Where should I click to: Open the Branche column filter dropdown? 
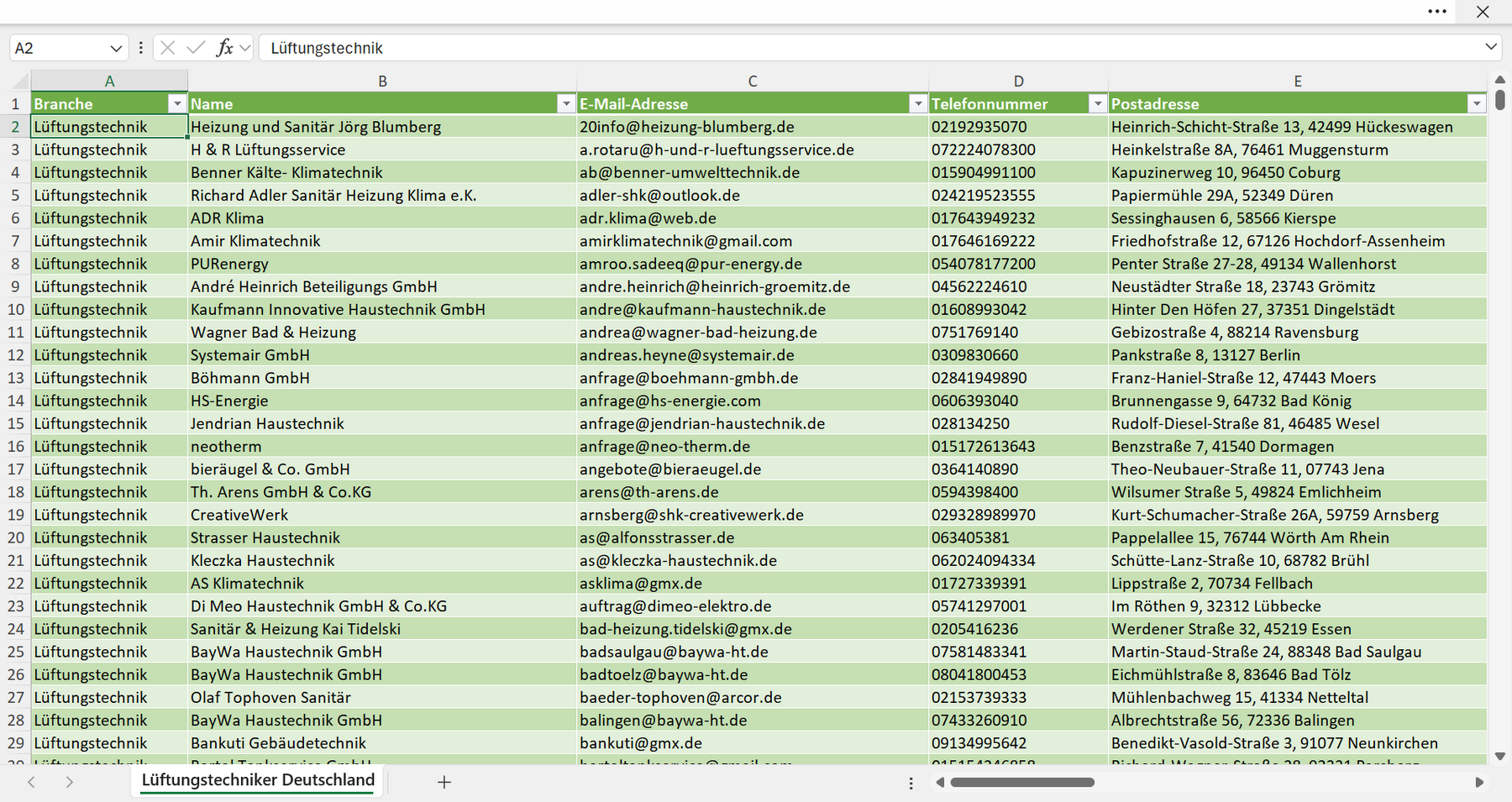pyautogui.click(x=176, y=104)
